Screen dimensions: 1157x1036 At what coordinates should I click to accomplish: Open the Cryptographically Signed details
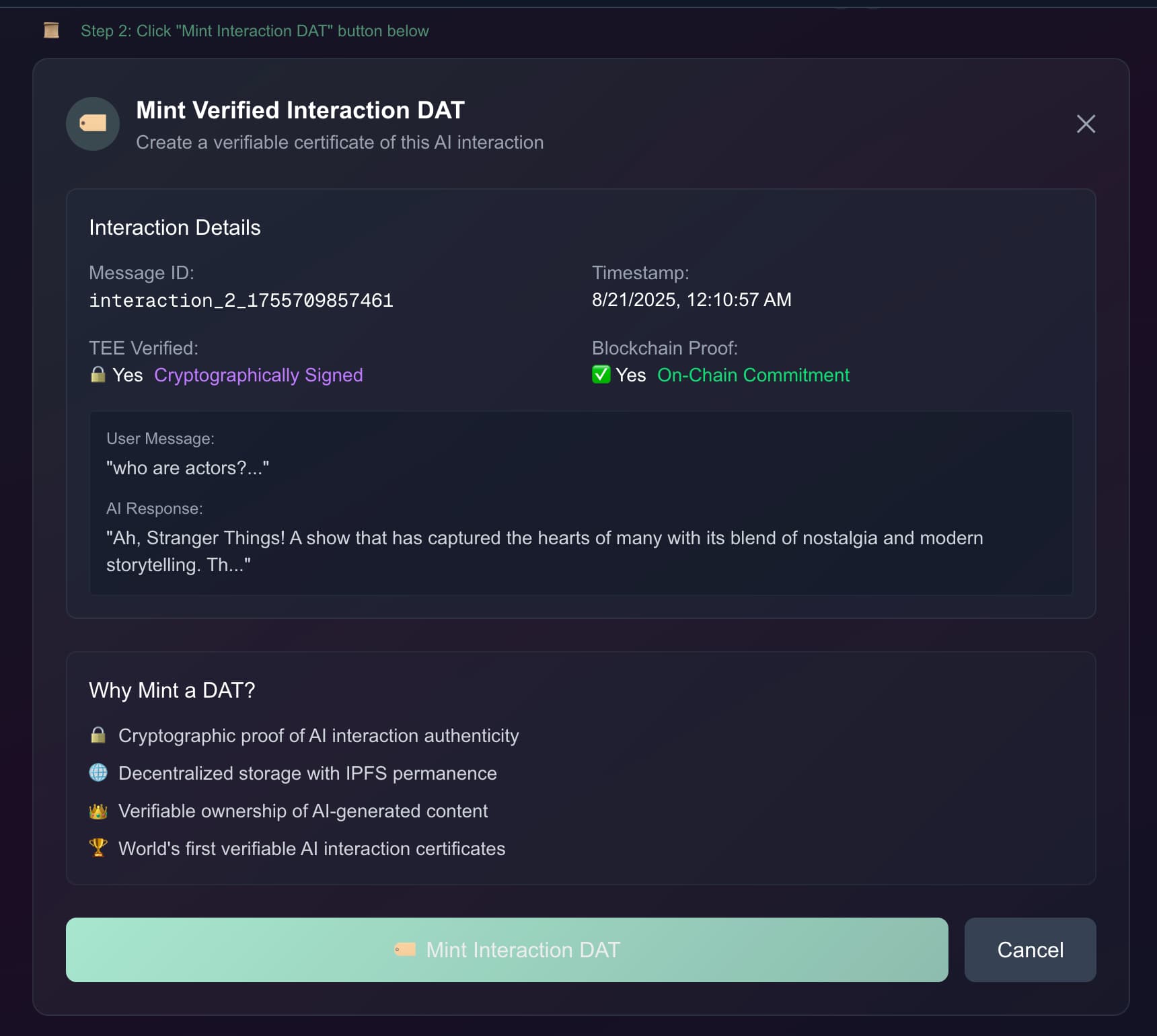[x=258, y=375]
